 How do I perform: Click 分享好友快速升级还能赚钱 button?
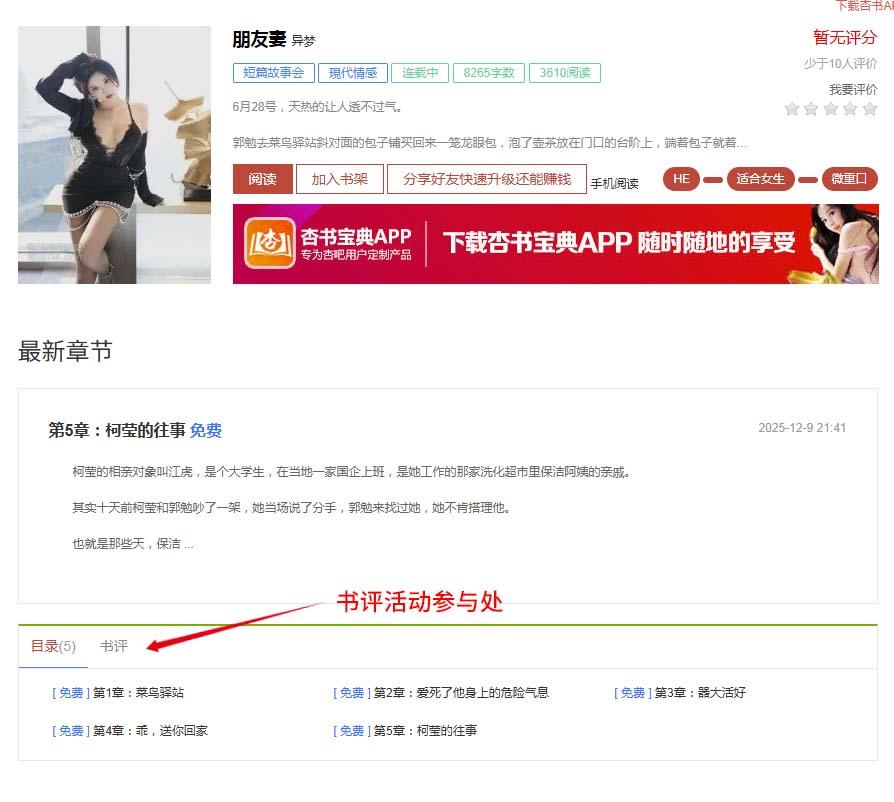pyautogui.click(x=487, y=179)
